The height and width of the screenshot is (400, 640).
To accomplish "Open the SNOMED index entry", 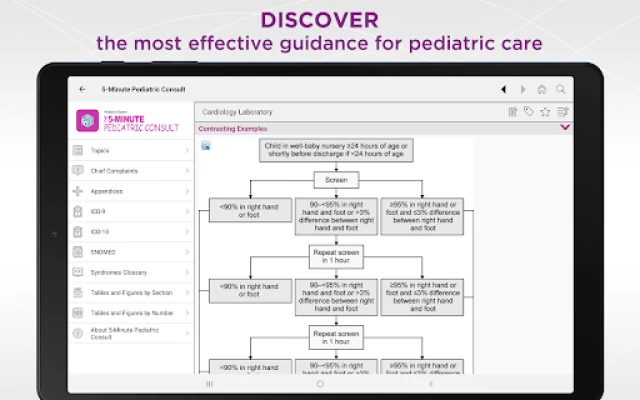I will (x=130, y=252).
